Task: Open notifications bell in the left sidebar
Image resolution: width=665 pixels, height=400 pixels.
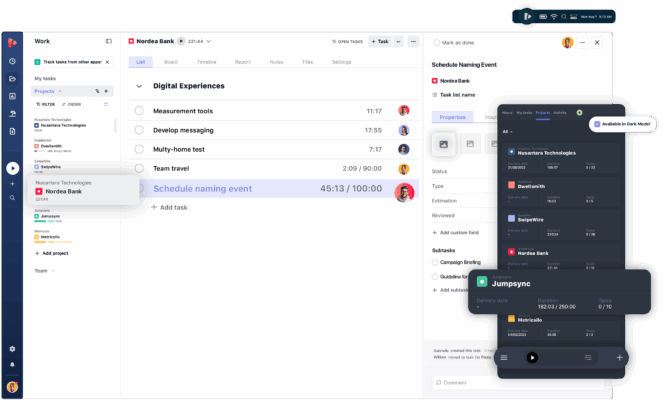Action: click(12, 364)
